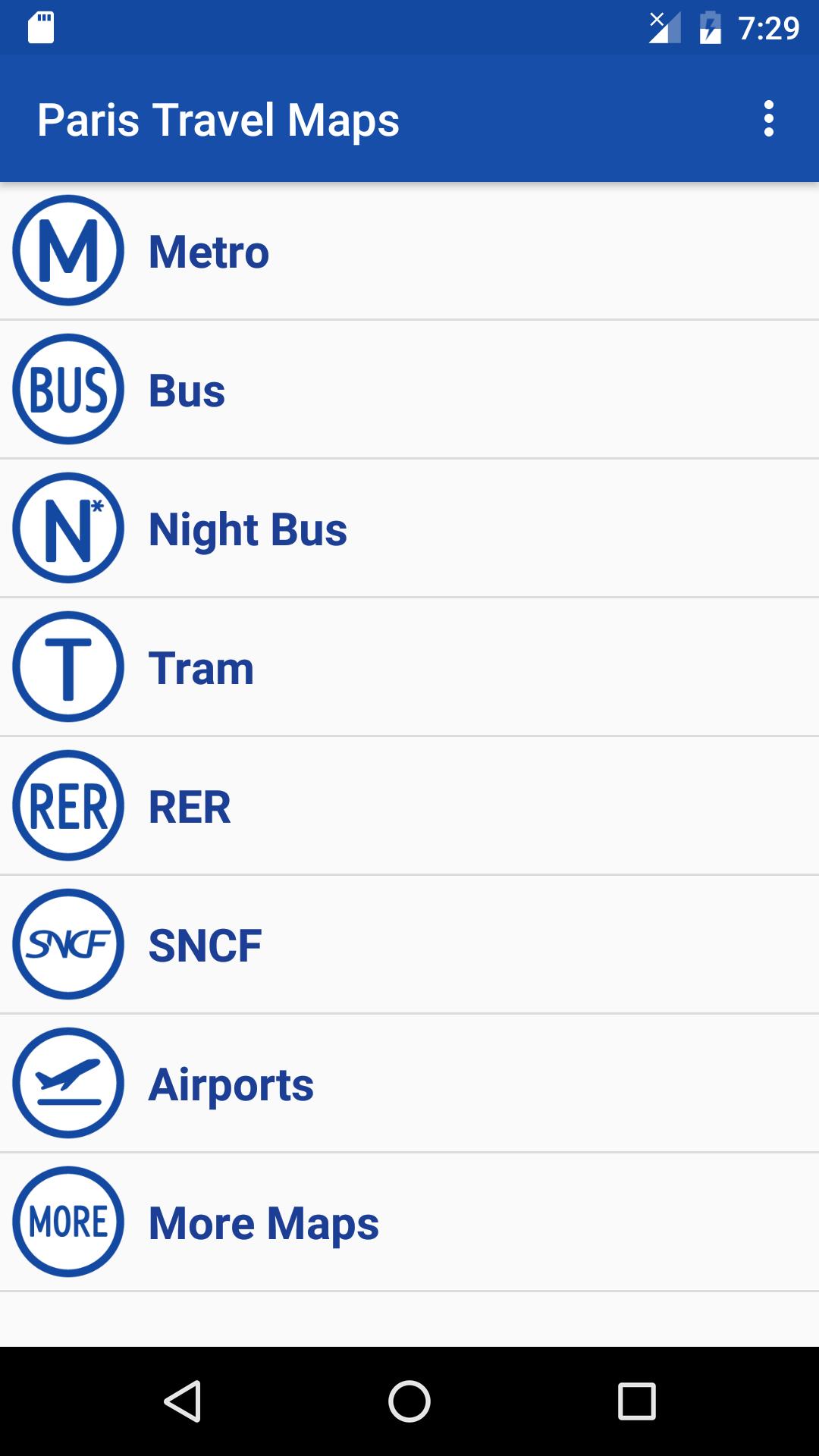The image size is (819, 1456).
Task: Tap the Night Bus N icon
Action: tap(68, 529)
